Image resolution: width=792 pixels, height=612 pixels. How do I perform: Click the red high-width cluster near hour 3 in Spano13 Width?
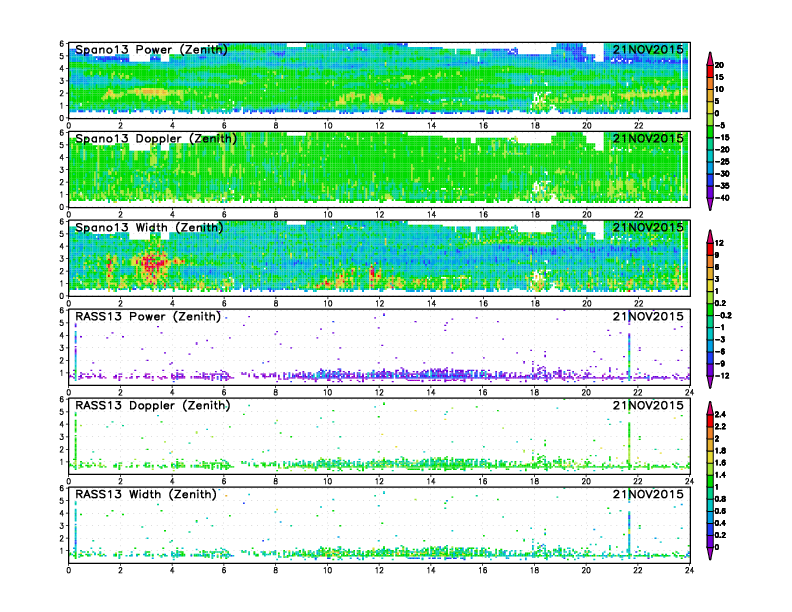pyautogui.click(x=152, y=264)
